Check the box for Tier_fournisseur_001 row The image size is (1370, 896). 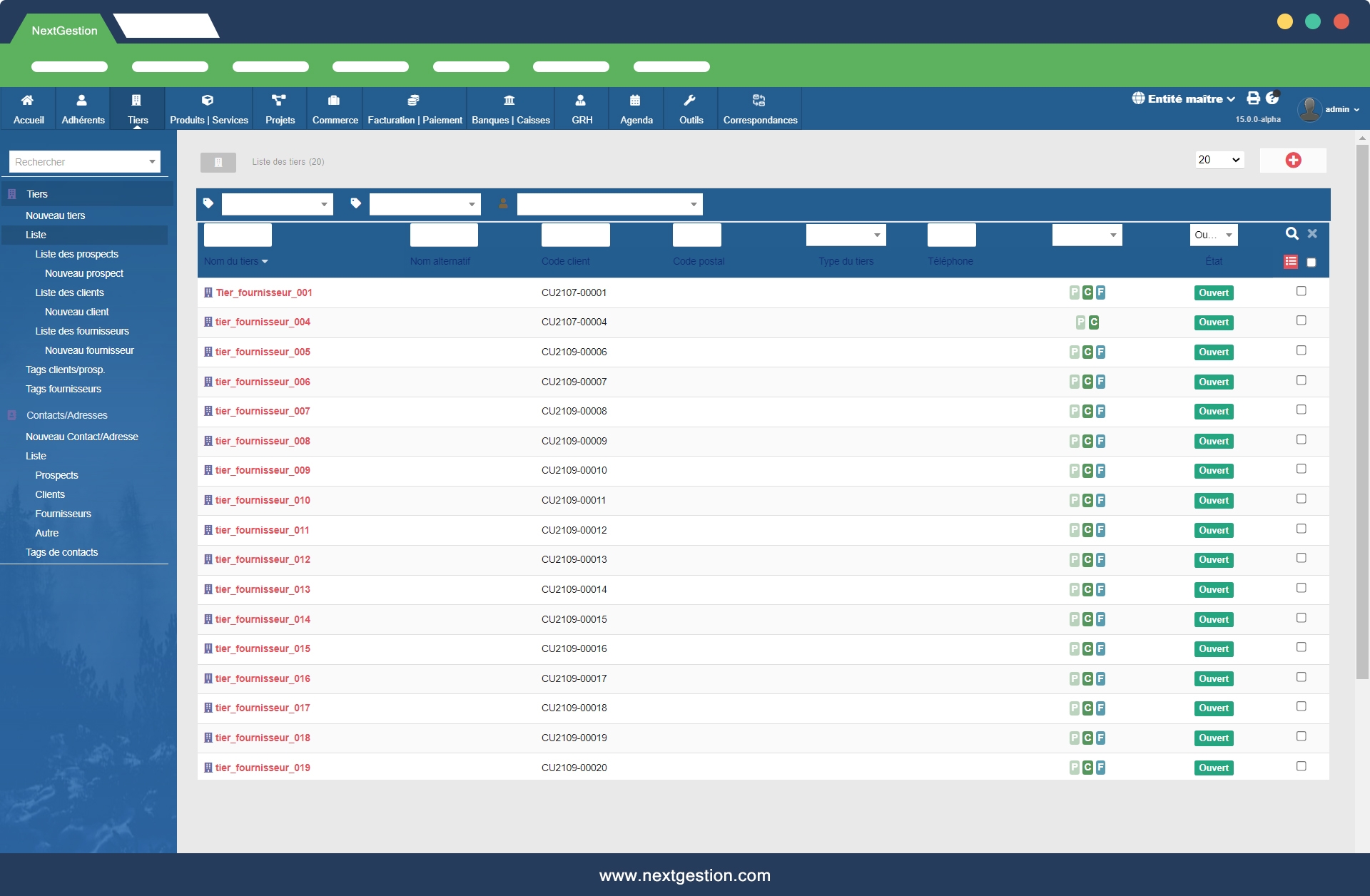click(1301, 291)
